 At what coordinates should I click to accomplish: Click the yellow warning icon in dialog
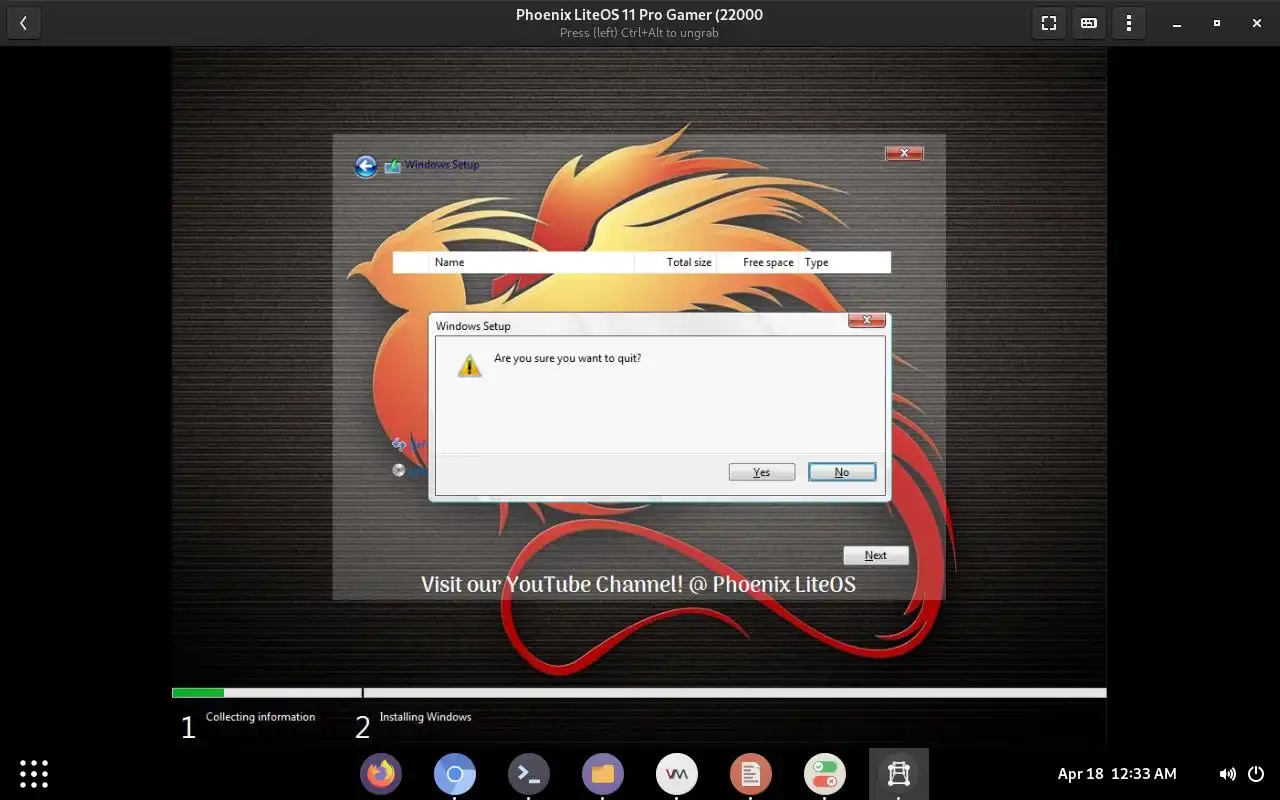click(469, 365)
